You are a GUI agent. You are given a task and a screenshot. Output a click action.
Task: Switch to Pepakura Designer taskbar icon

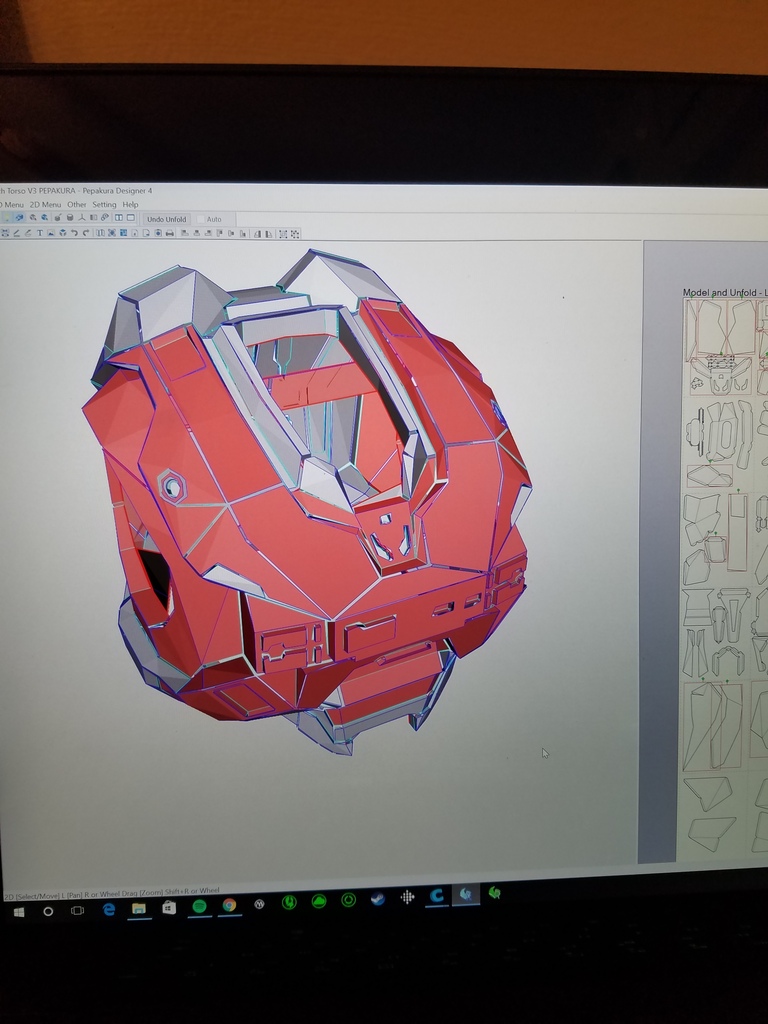click(x=466, y=895)
